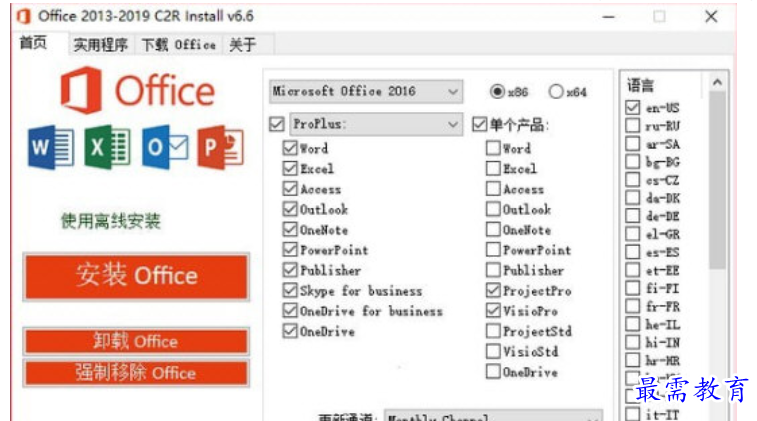Click the 安装 Office button
This screenshot has width=757, height=421.
(136, 277)
